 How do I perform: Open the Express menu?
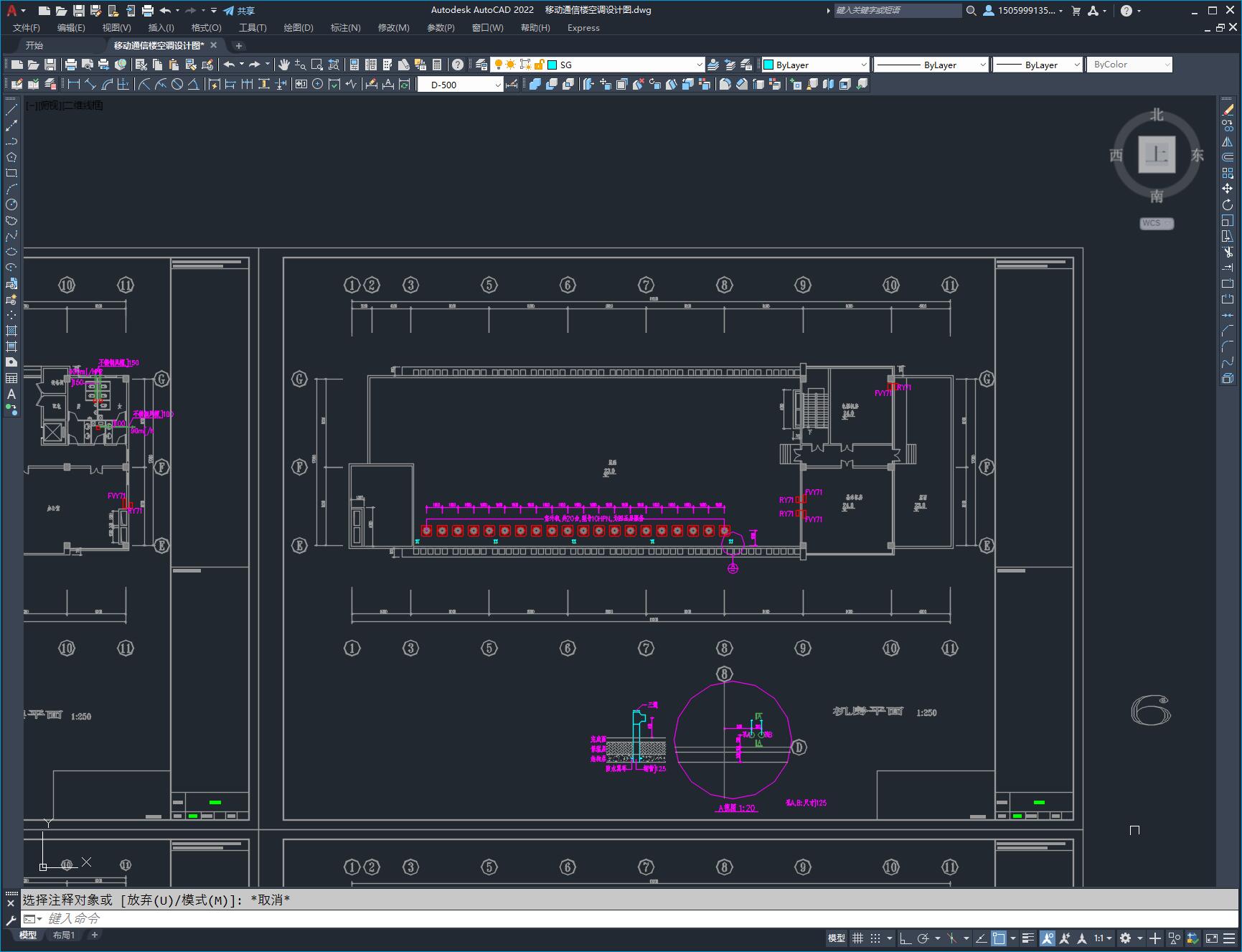[583, 27]
